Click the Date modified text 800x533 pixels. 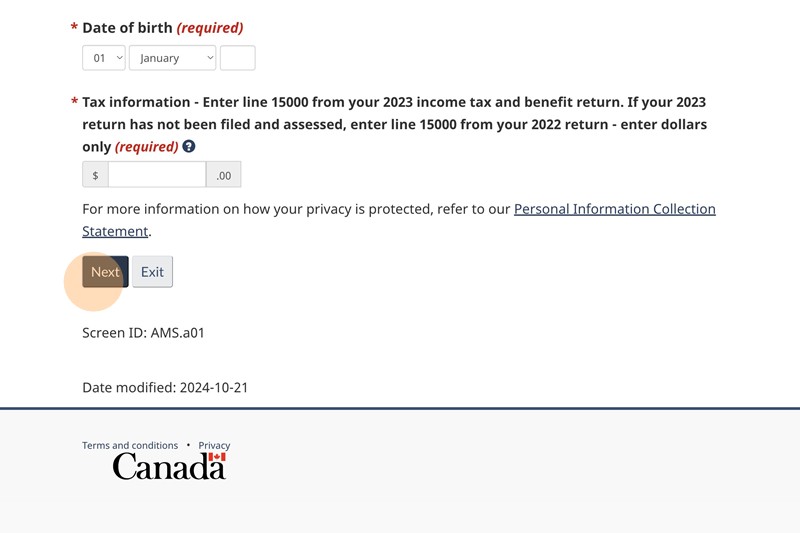pyautogui.click(x=165, y=387)
